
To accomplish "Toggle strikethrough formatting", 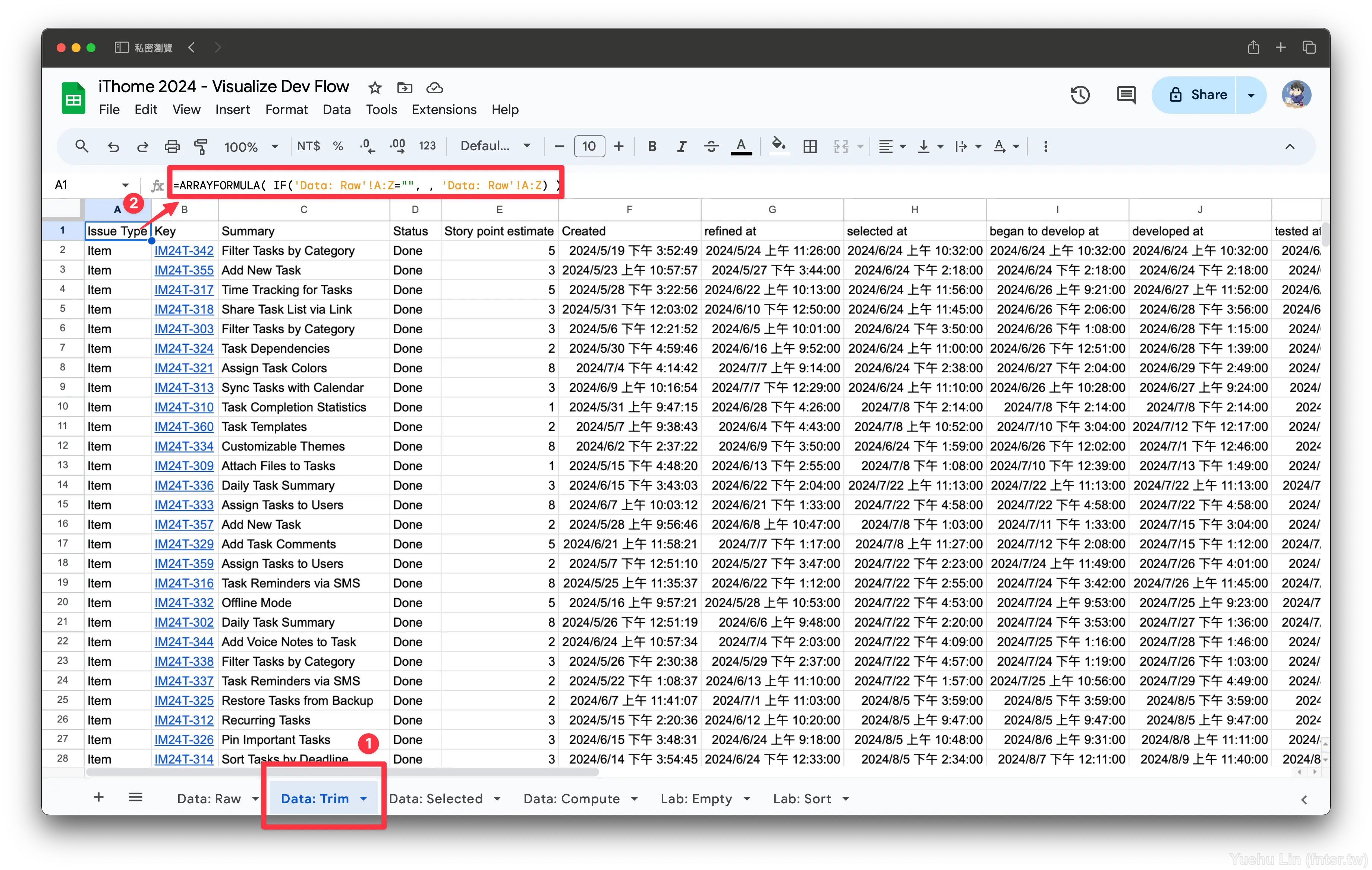I will pos(711,146).
